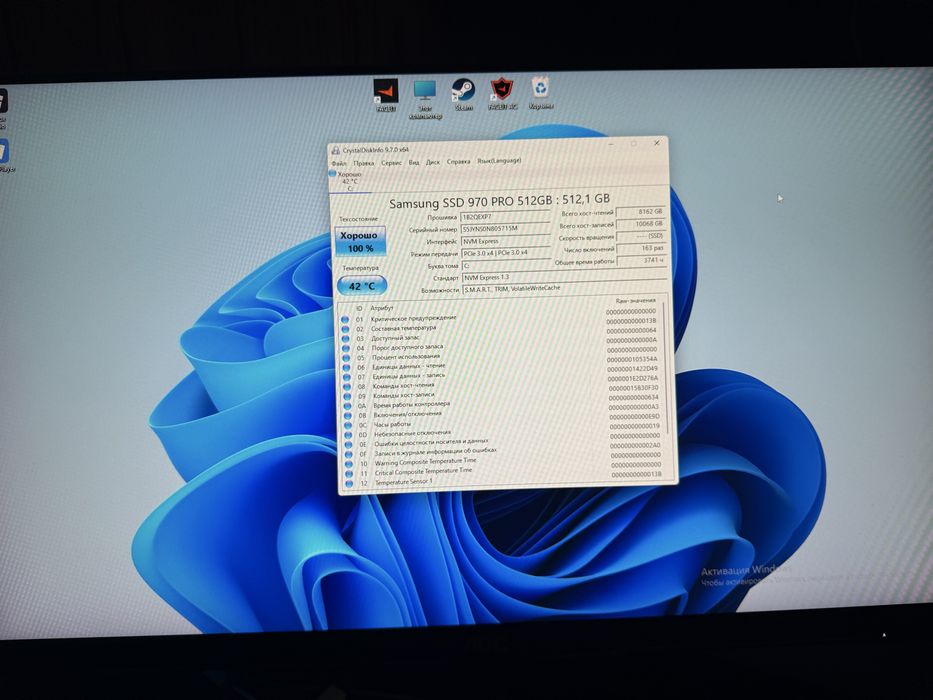Select the Небезопасные отключения row text
The image size is (933, 700).
click(x=412, y=434)
